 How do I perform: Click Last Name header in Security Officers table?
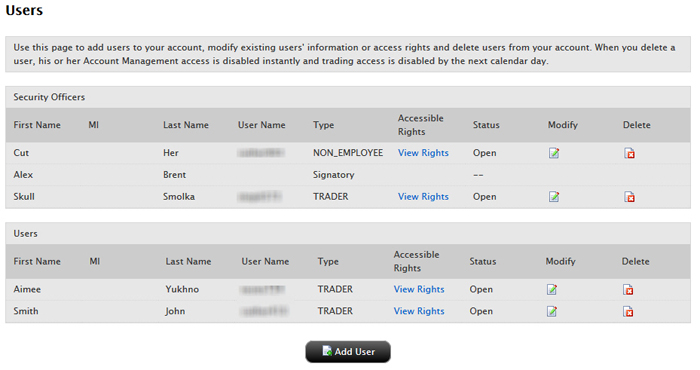pos(186,125)
